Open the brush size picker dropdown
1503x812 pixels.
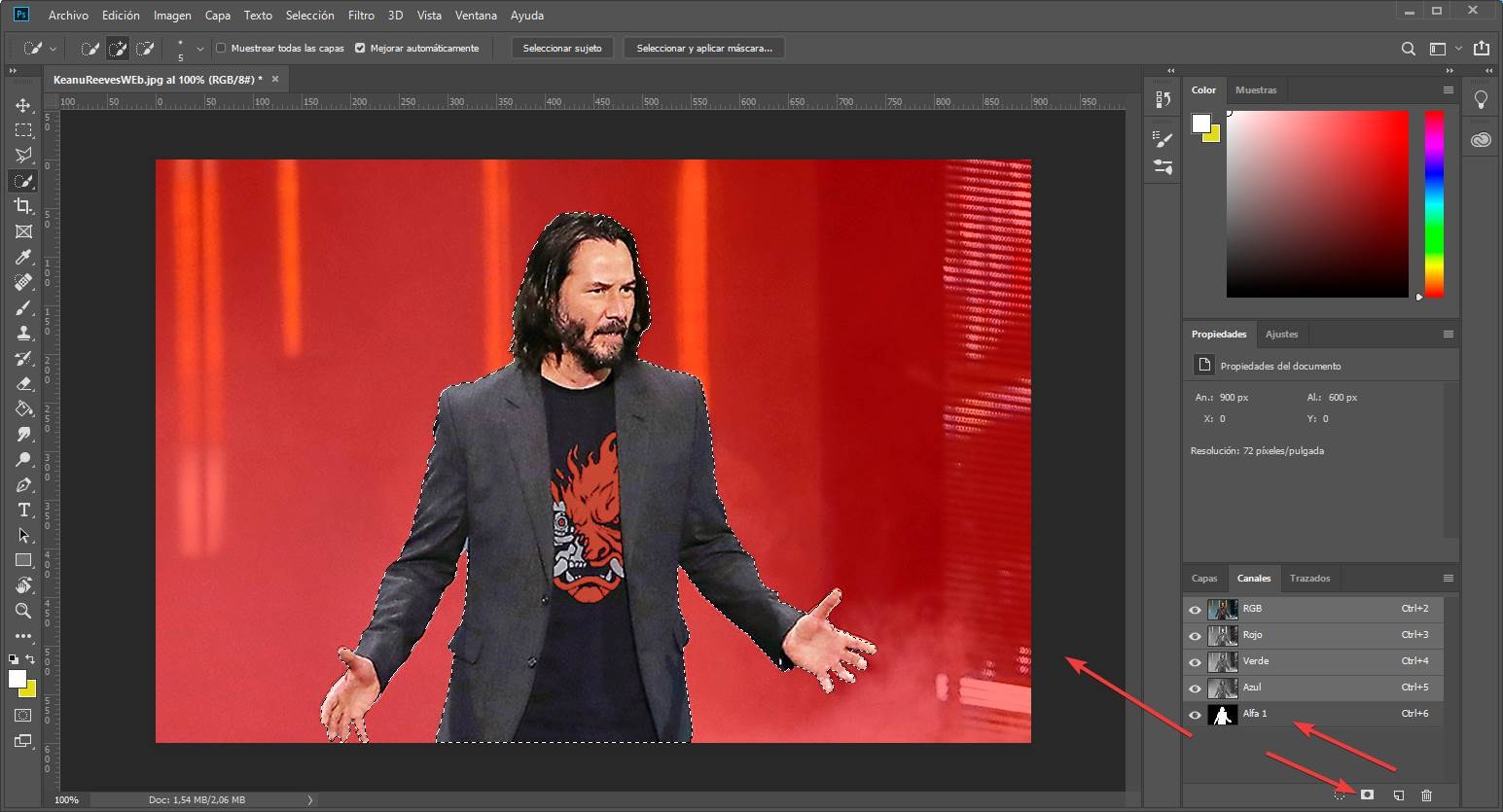point(200,48)
